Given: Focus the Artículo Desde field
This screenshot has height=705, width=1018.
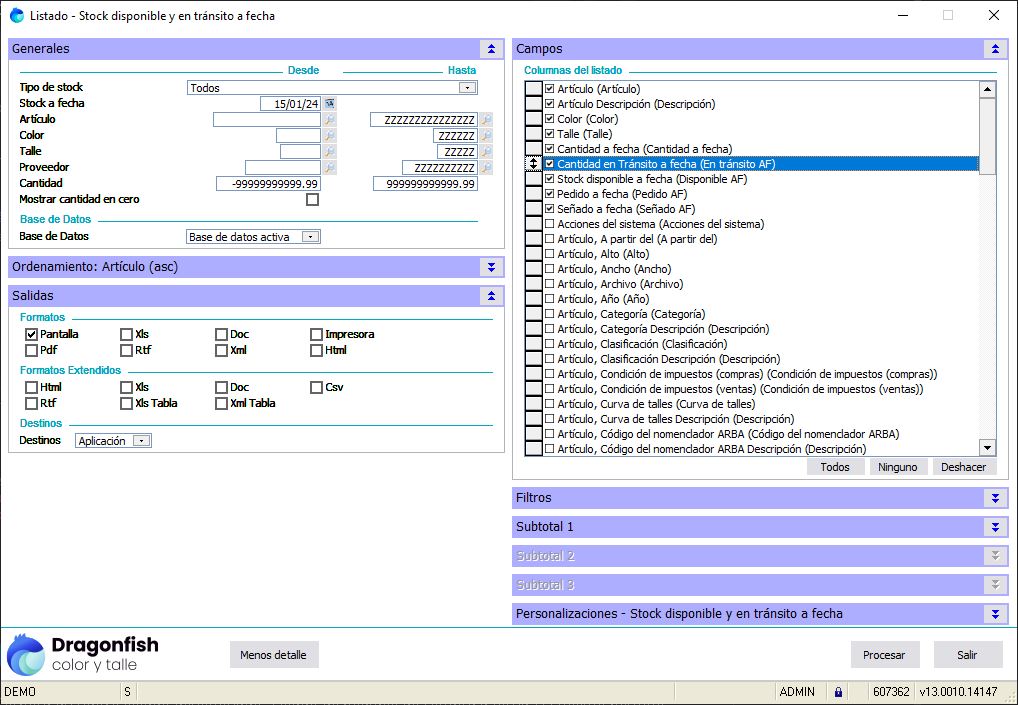Looking at the screenshot, I should (267, 119).
